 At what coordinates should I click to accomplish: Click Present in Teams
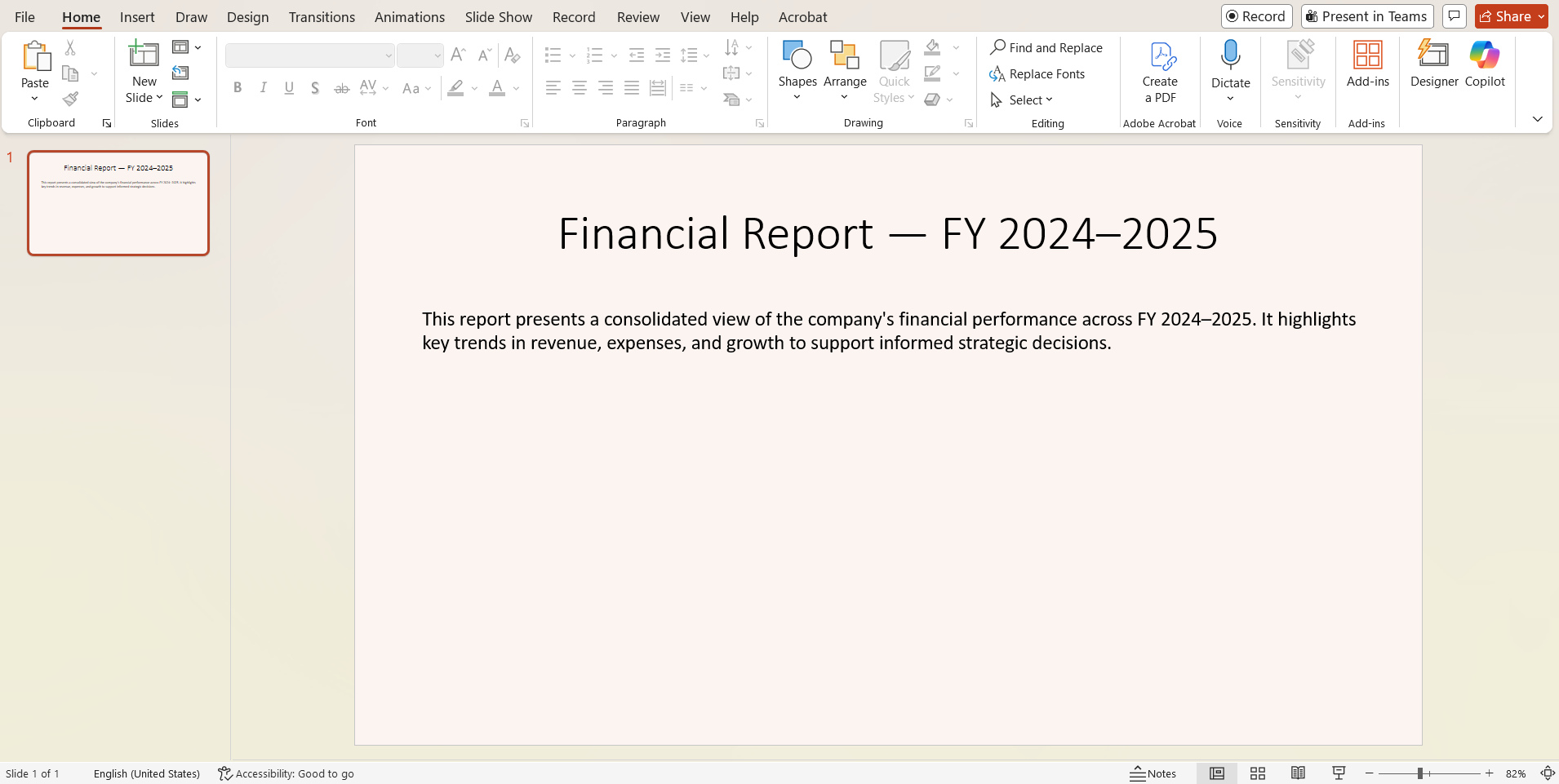pos(1367,16)
